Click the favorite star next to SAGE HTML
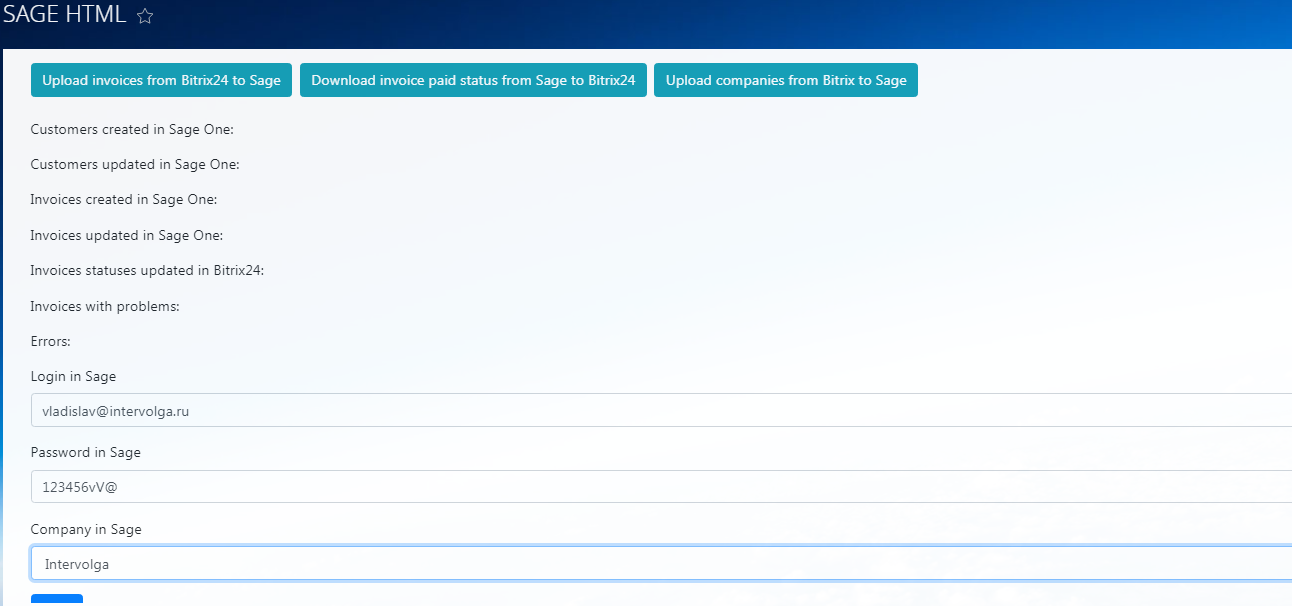 click(145, 16)
